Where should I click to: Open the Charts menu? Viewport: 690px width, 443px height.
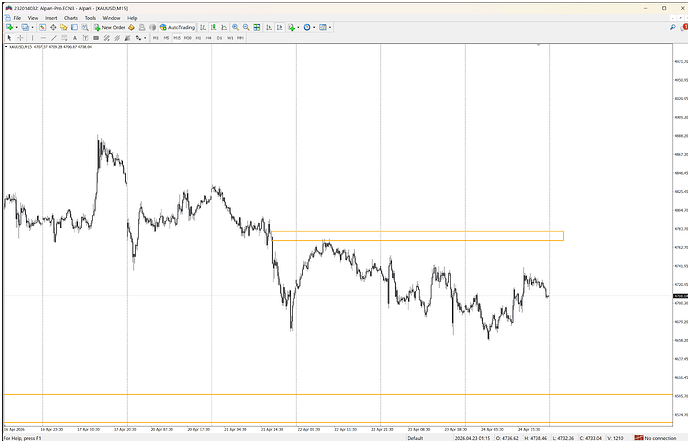71,18
